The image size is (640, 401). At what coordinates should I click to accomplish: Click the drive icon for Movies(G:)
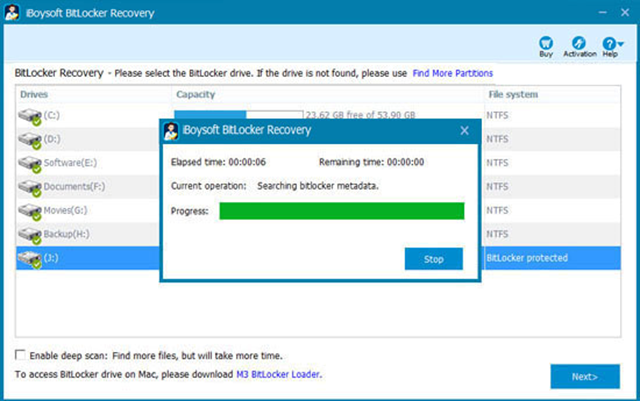coord(30,212)
